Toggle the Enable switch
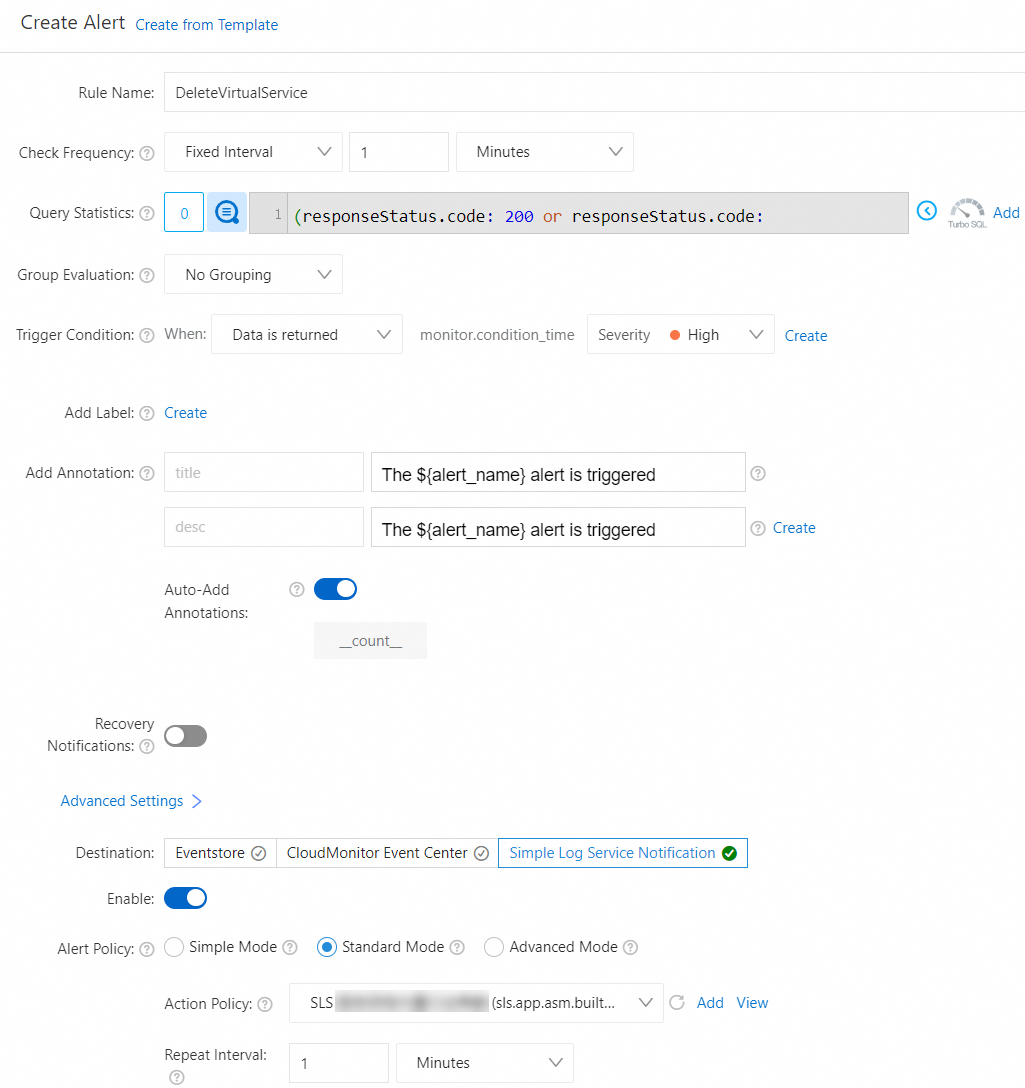This screenshot has height=1088, width=1025. 185,898
